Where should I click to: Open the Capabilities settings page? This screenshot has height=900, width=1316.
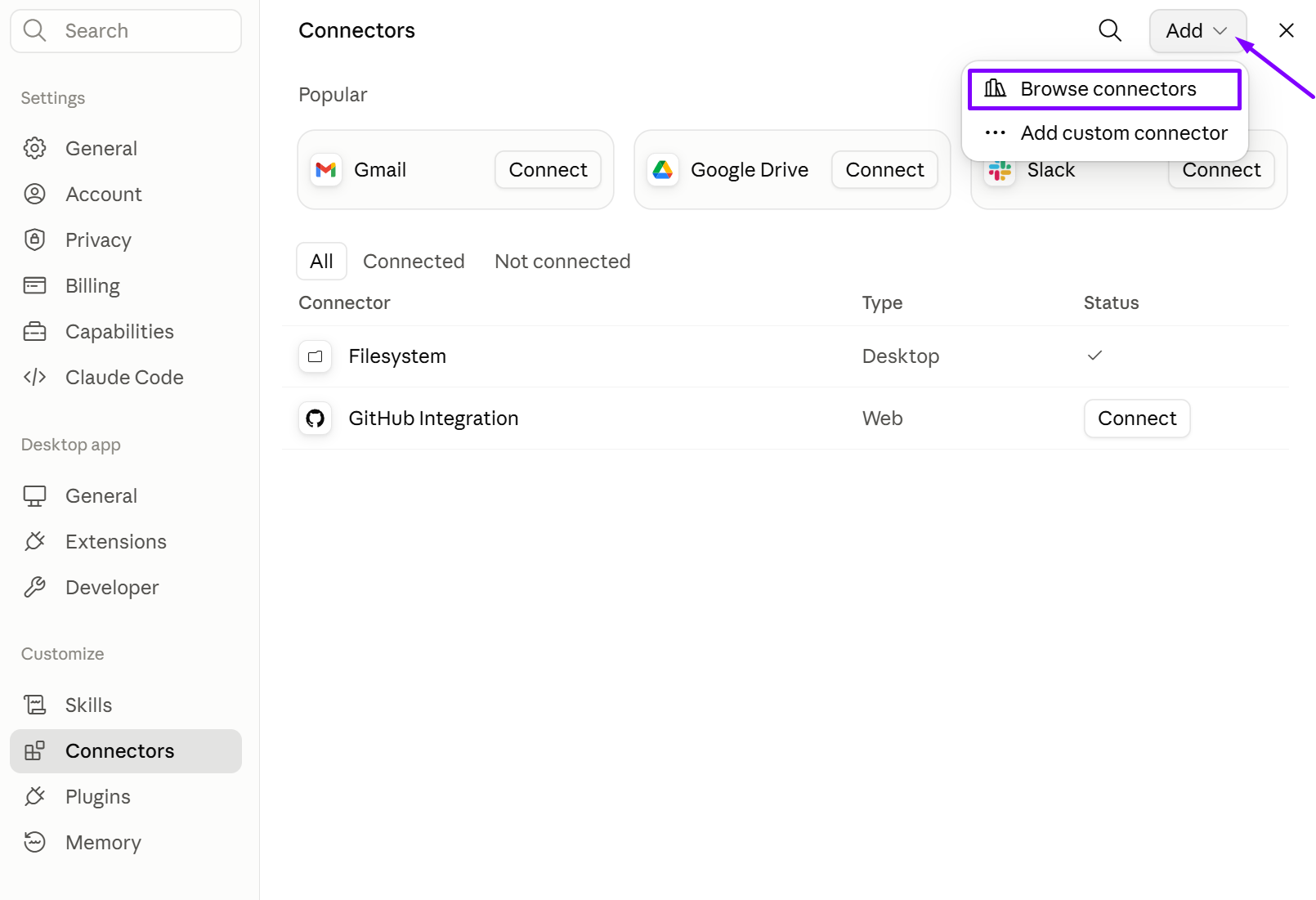pos(126,332)
